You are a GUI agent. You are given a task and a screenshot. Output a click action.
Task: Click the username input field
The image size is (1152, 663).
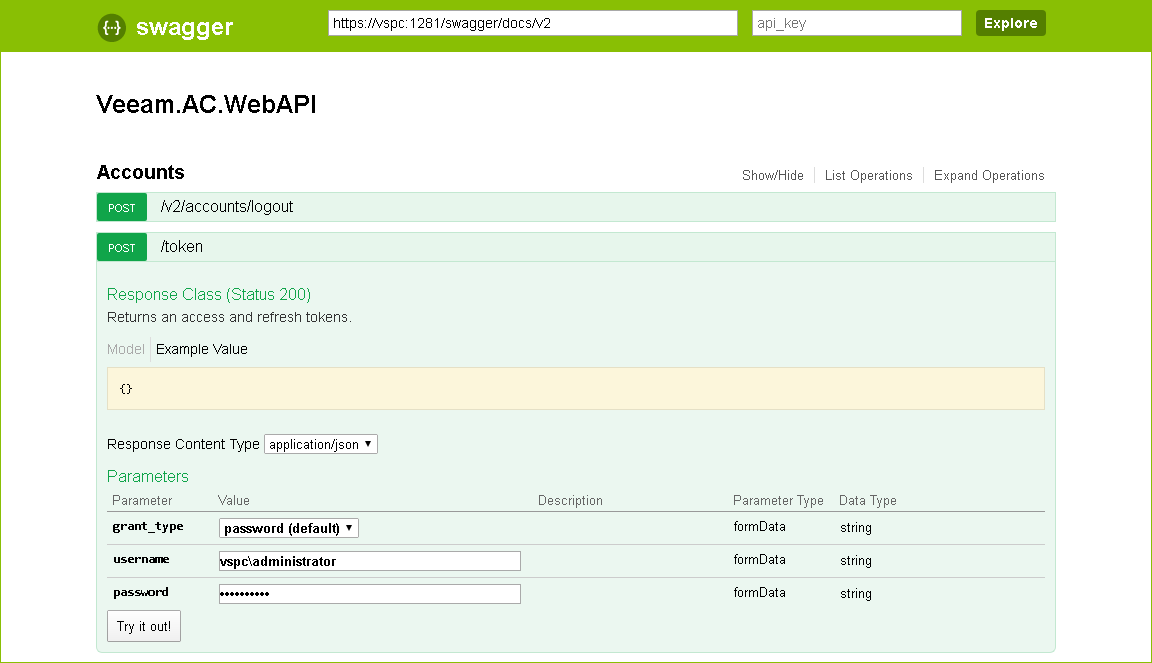tap(370, 561)
